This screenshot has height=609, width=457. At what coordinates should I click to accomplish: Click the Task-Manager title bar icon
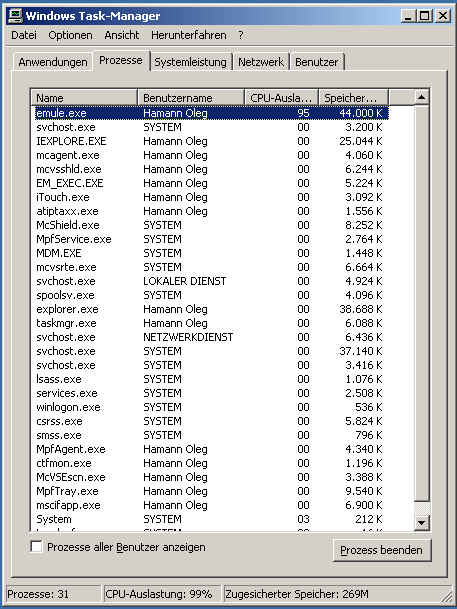[16, 16]
